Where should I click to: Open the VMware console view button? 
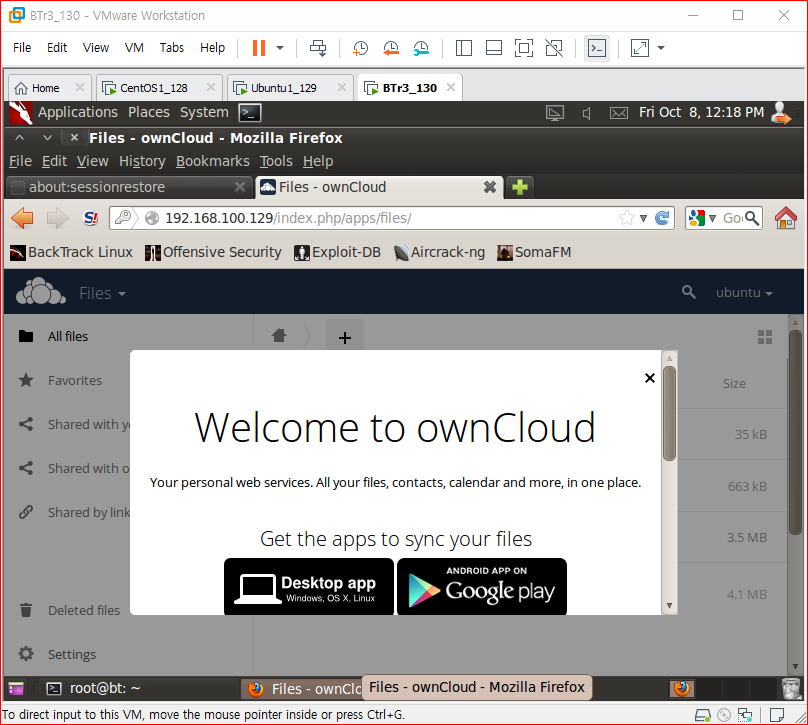click(597, 48)
